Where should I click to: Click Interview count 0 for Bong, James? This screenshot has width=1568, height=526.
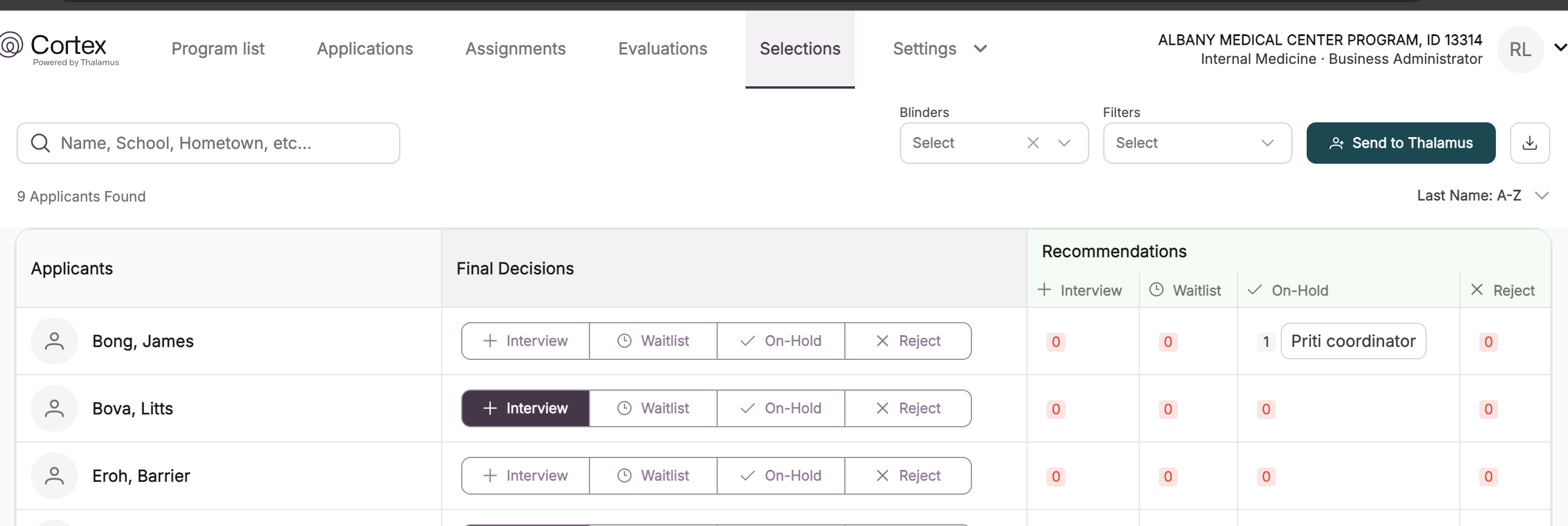click(x=1056, y=342)
